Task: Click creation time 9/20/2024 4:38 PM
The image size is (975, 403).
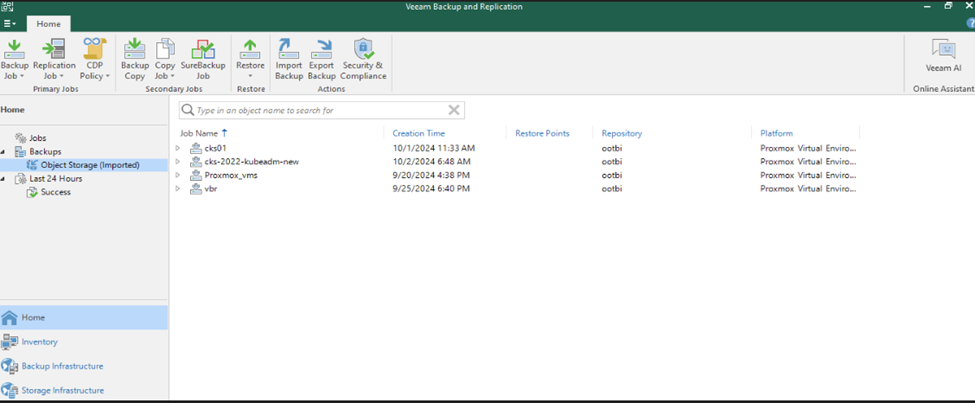Action: [432, 175]
